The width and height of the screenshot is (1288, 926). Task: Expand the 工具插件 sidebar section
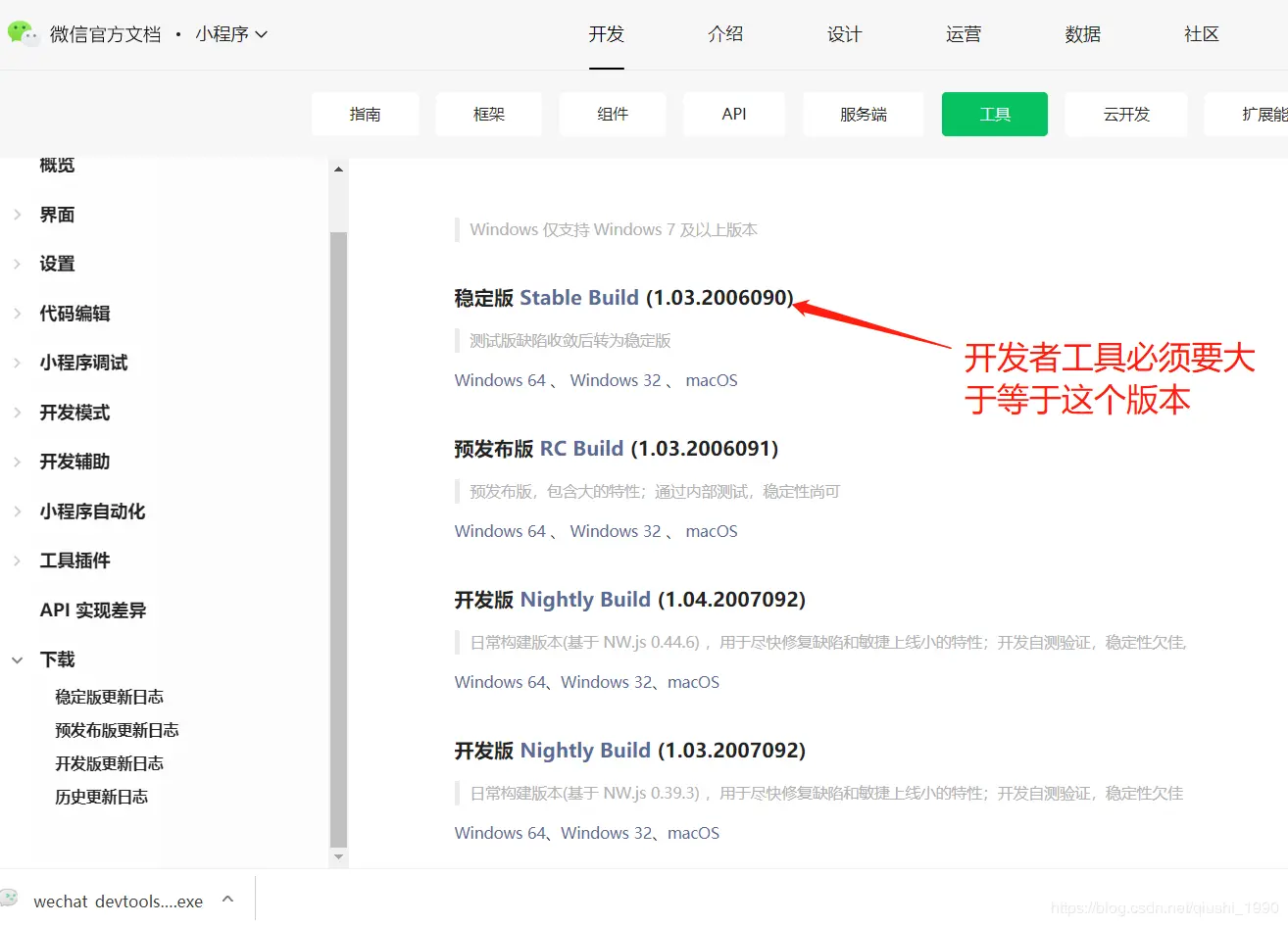[x=17, y=560]
